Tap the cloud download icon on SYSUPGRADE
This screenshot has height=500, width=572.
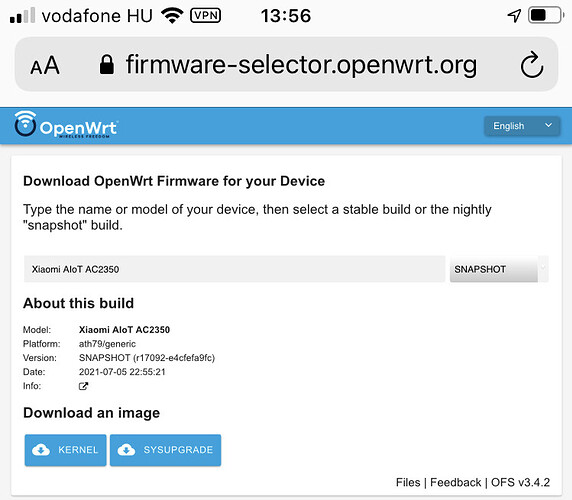[126, 450]
